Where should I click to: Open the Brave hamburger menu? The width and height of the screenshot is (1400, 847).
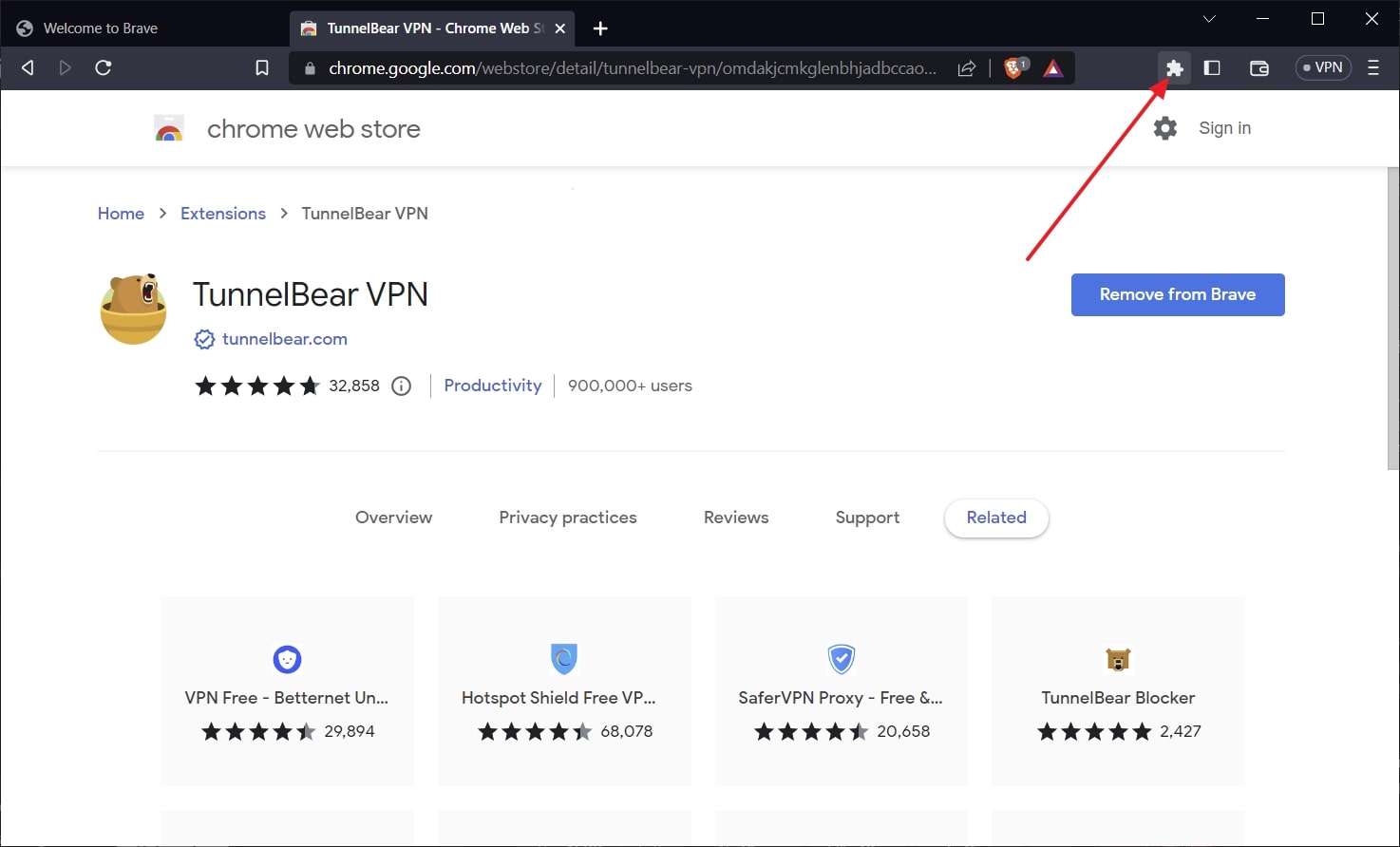pos(1373,67)
